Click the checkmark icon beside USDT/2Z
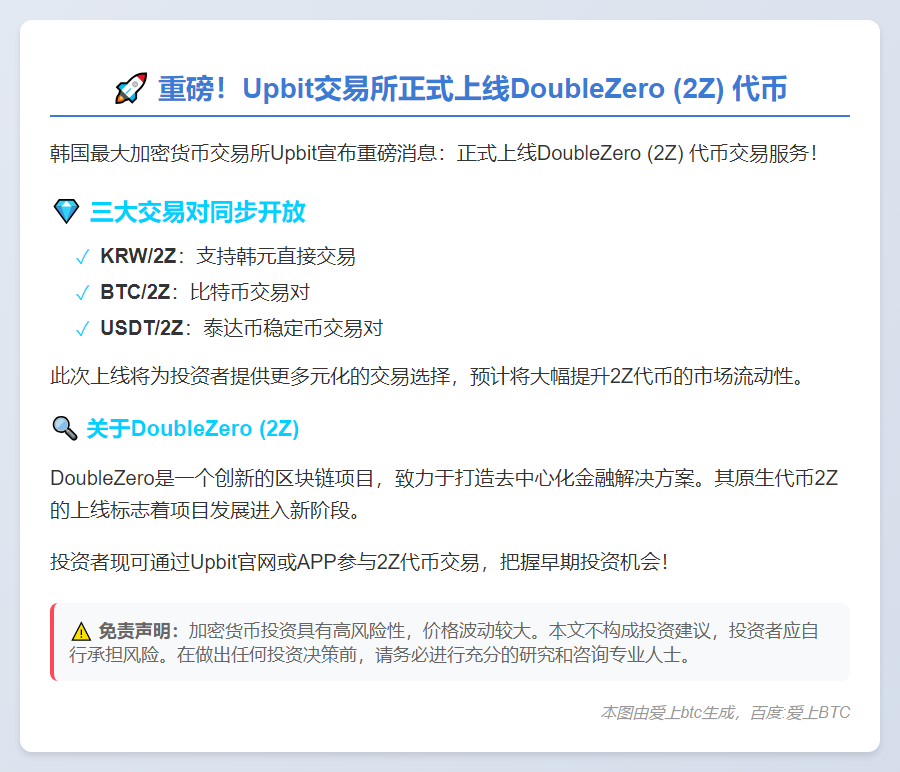This screenshot has width=900, height=772. (x=82, y=328)
